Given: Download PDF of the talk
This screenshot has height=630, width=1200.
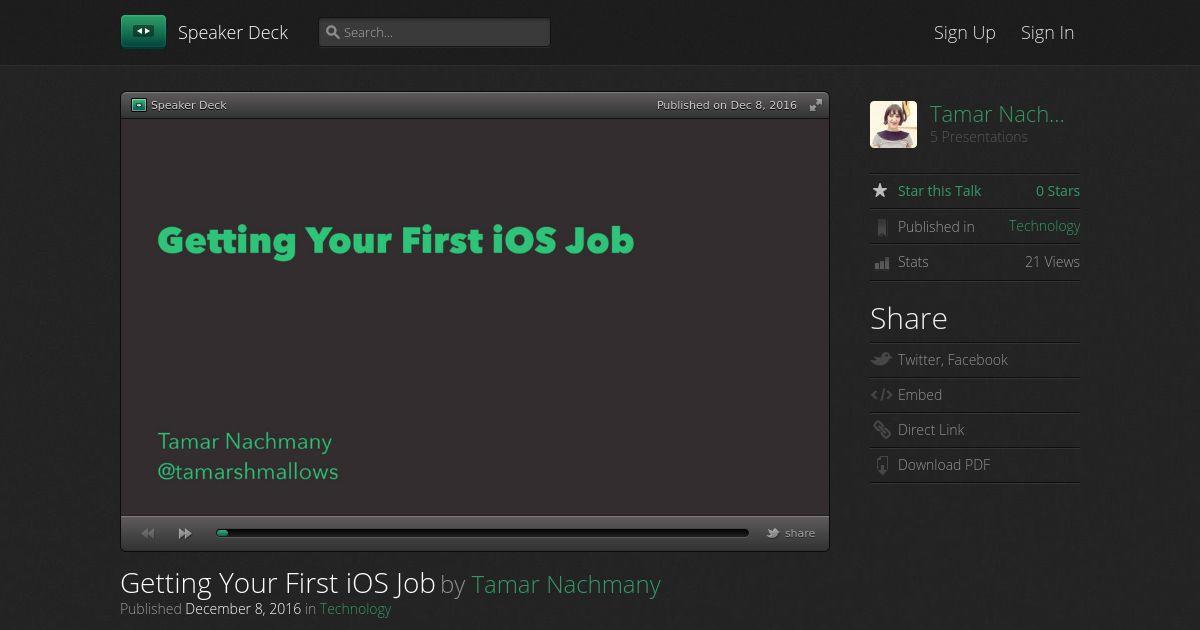Looking at the screenshot, I should tap(944, 465).
